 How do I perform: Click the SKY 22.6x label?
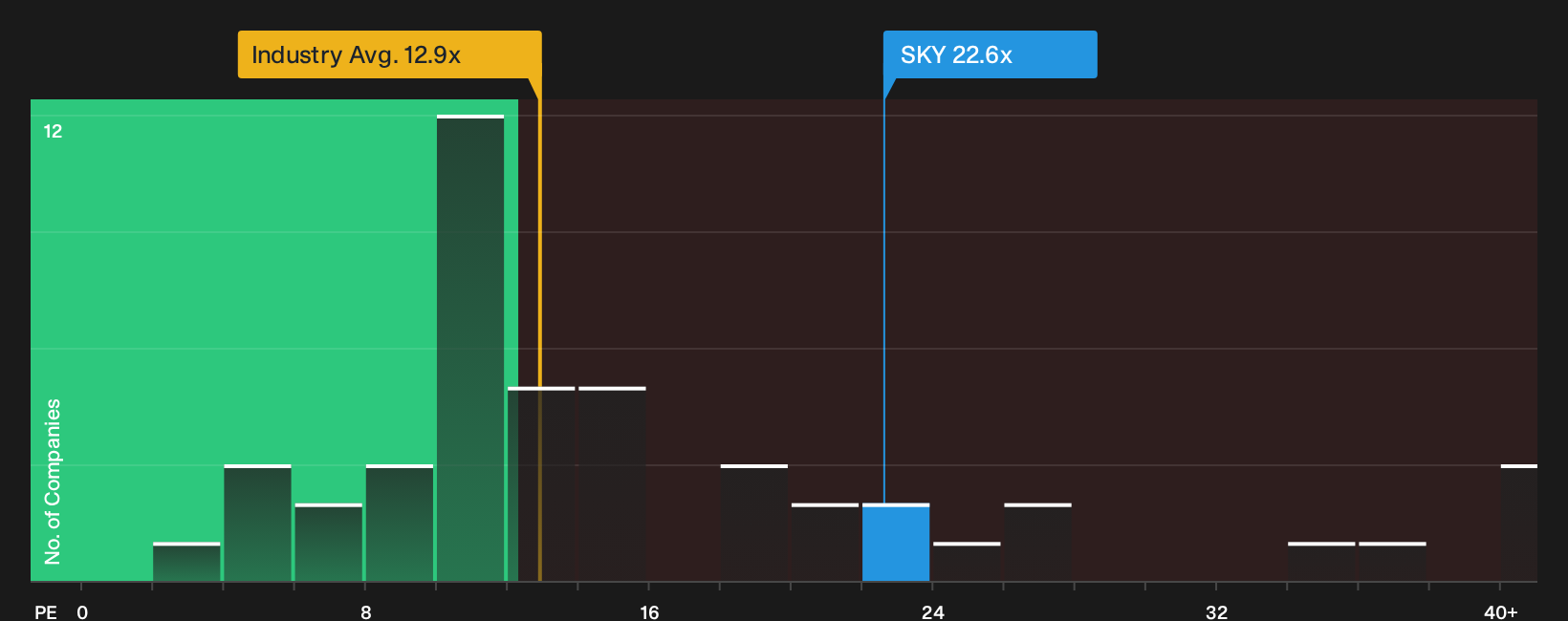pos(990,54)
